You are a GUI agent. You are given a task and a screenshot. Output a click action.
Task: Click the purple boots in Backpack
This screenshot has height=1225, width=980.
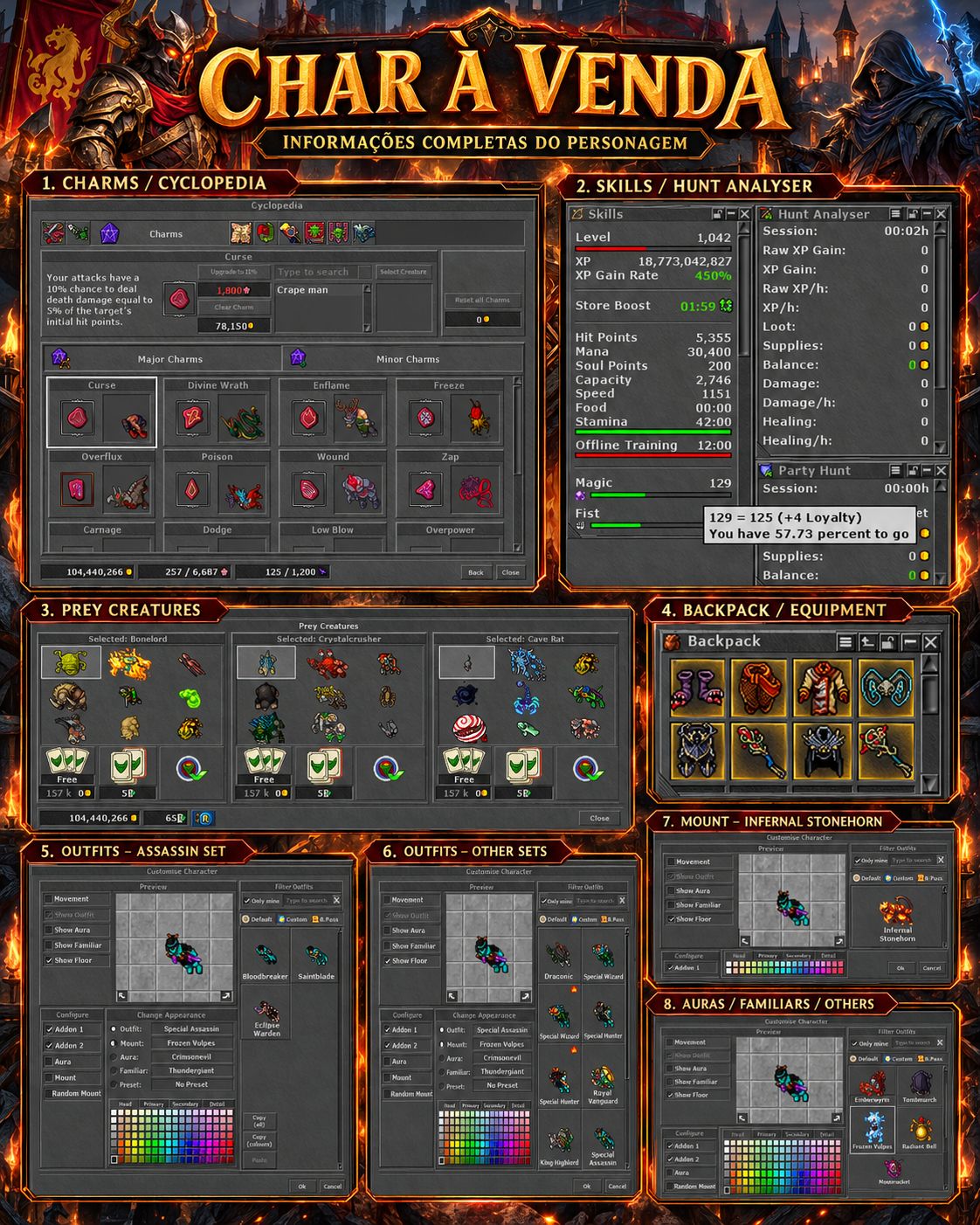pos(697,688)
